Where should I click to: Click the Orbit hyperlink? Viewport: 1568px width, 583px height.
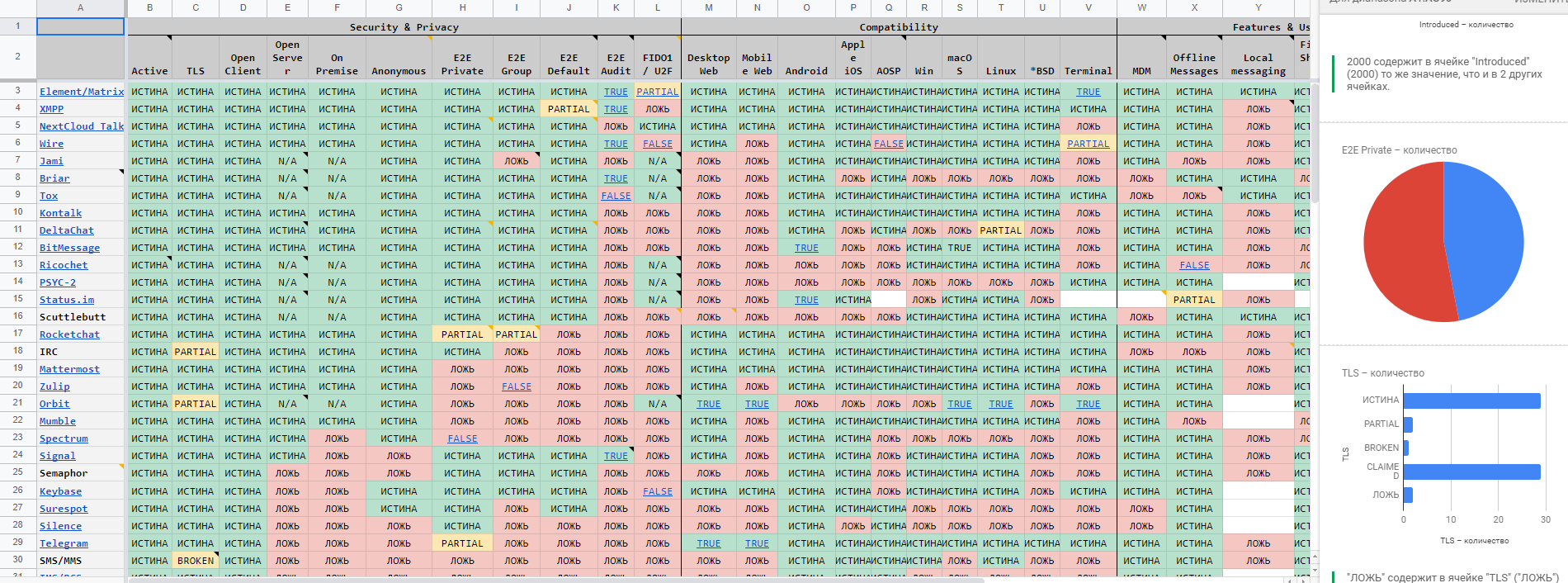point(54,404)
